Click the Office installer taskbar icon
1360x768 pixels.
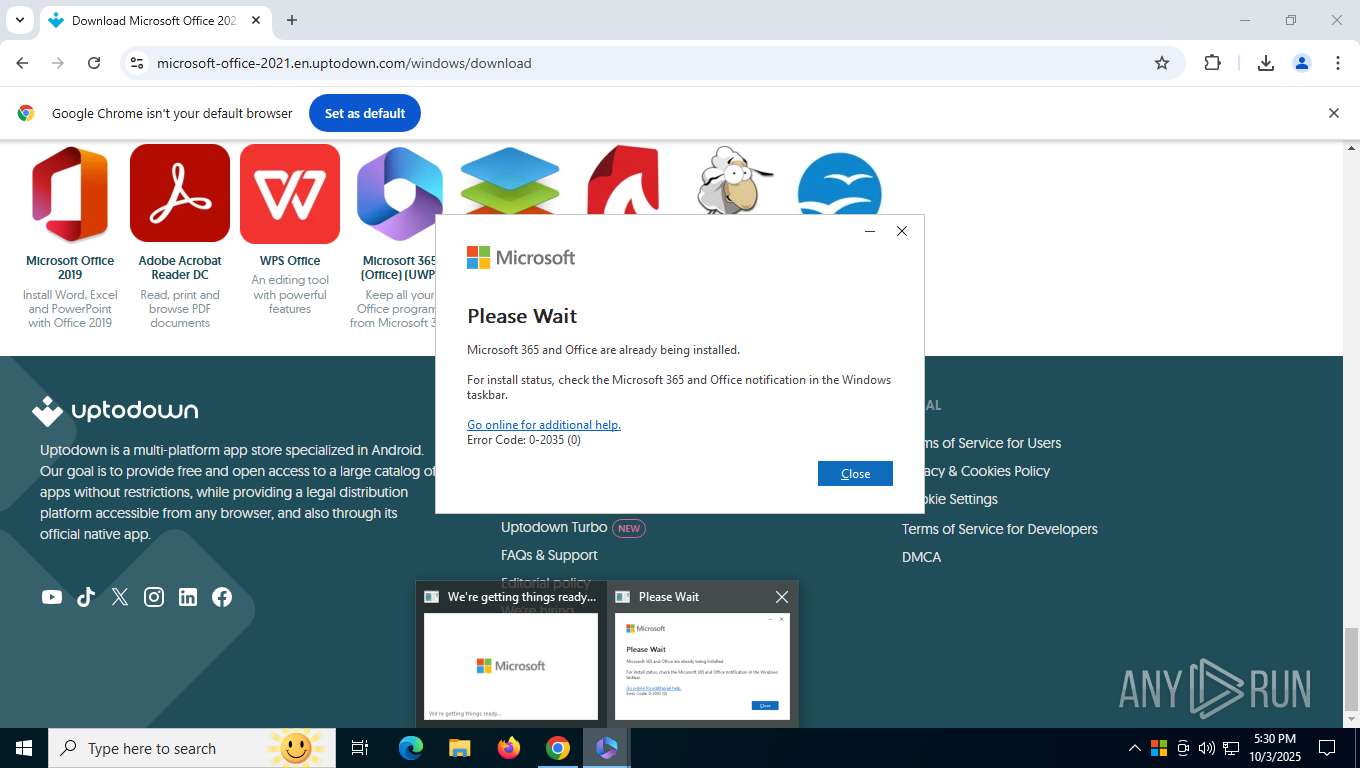click(606, 748)
